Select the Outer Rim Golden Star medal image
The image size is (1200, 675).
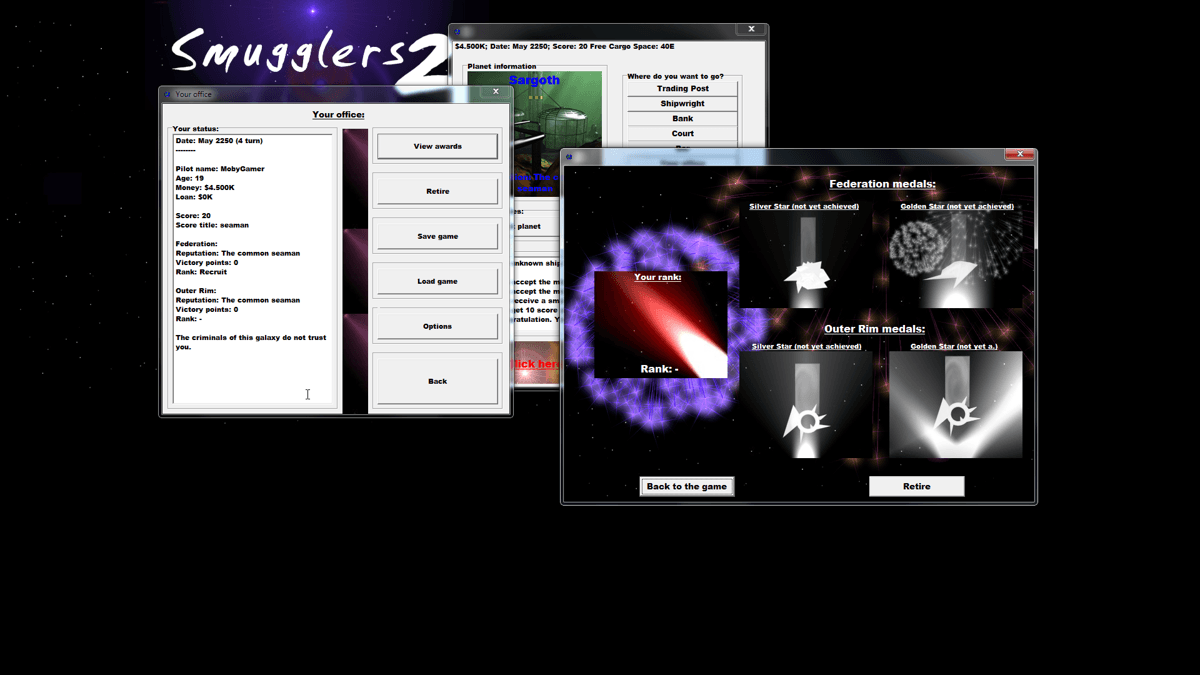(956, 404)
